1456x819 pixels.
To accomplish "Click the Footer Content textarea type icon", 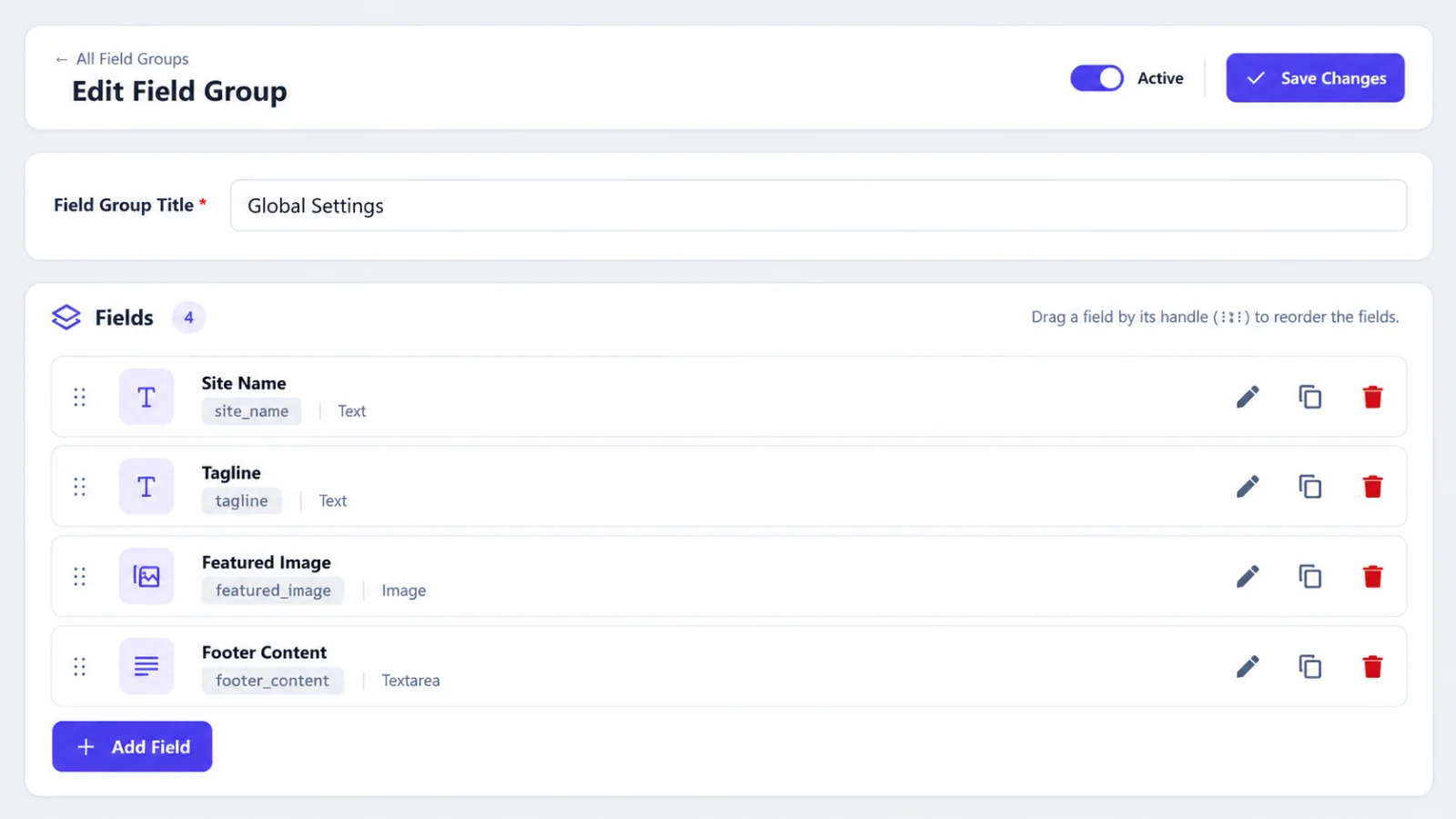I will pyautogui.click(x=146, y=666).
